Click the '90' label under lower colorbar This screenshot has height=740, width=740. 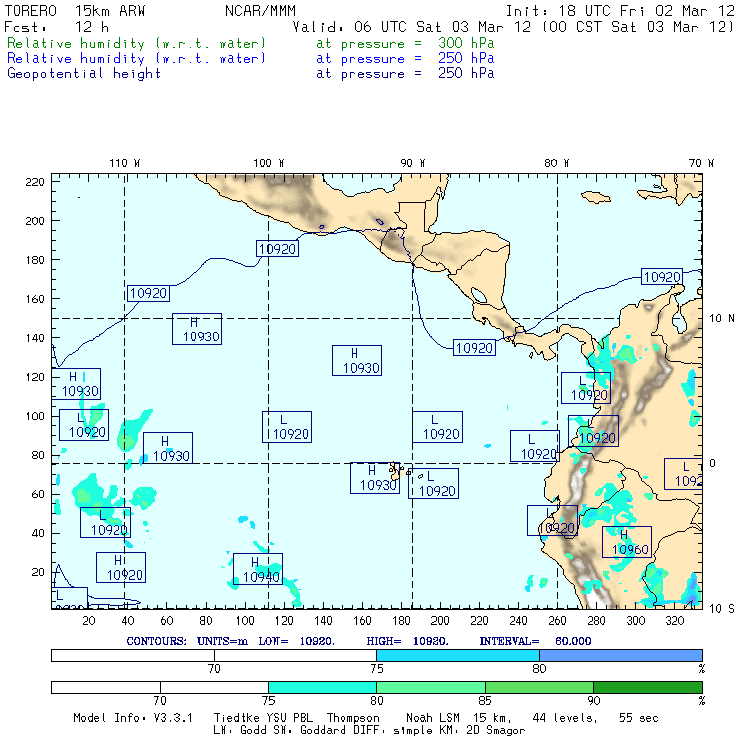594,700
